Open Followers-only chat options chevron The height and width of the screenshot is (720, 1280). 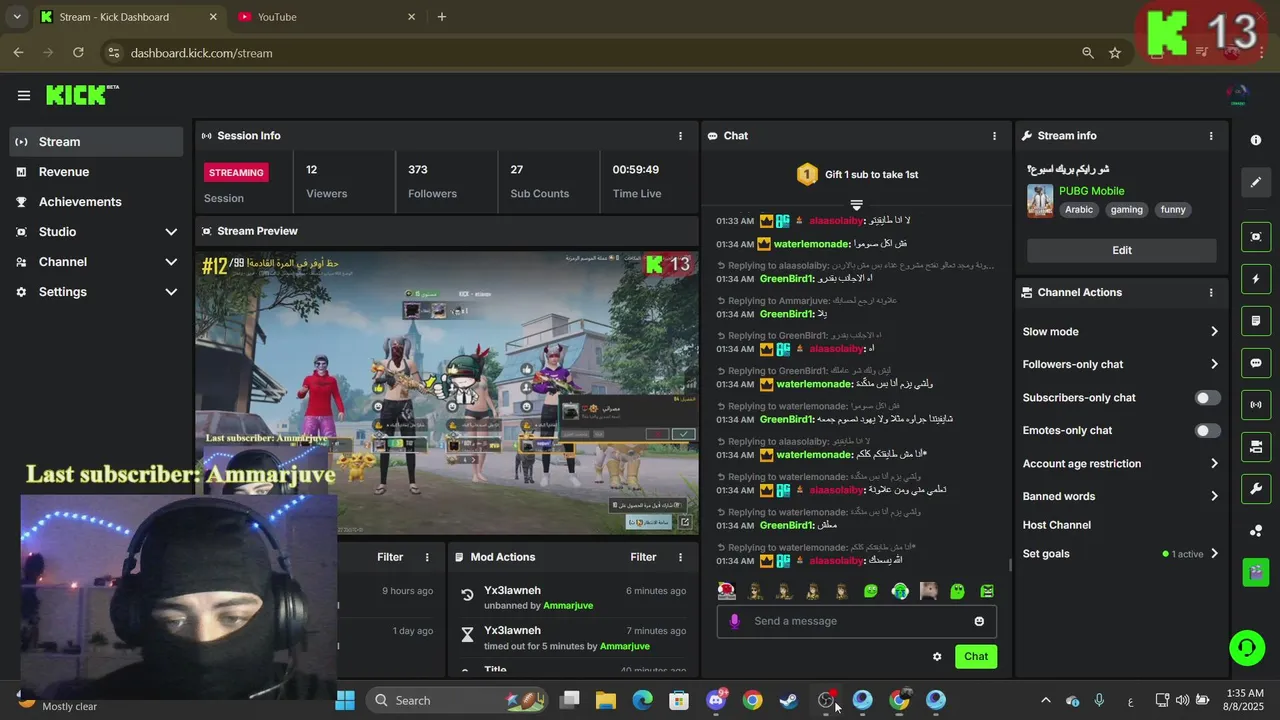(1214, 365)
